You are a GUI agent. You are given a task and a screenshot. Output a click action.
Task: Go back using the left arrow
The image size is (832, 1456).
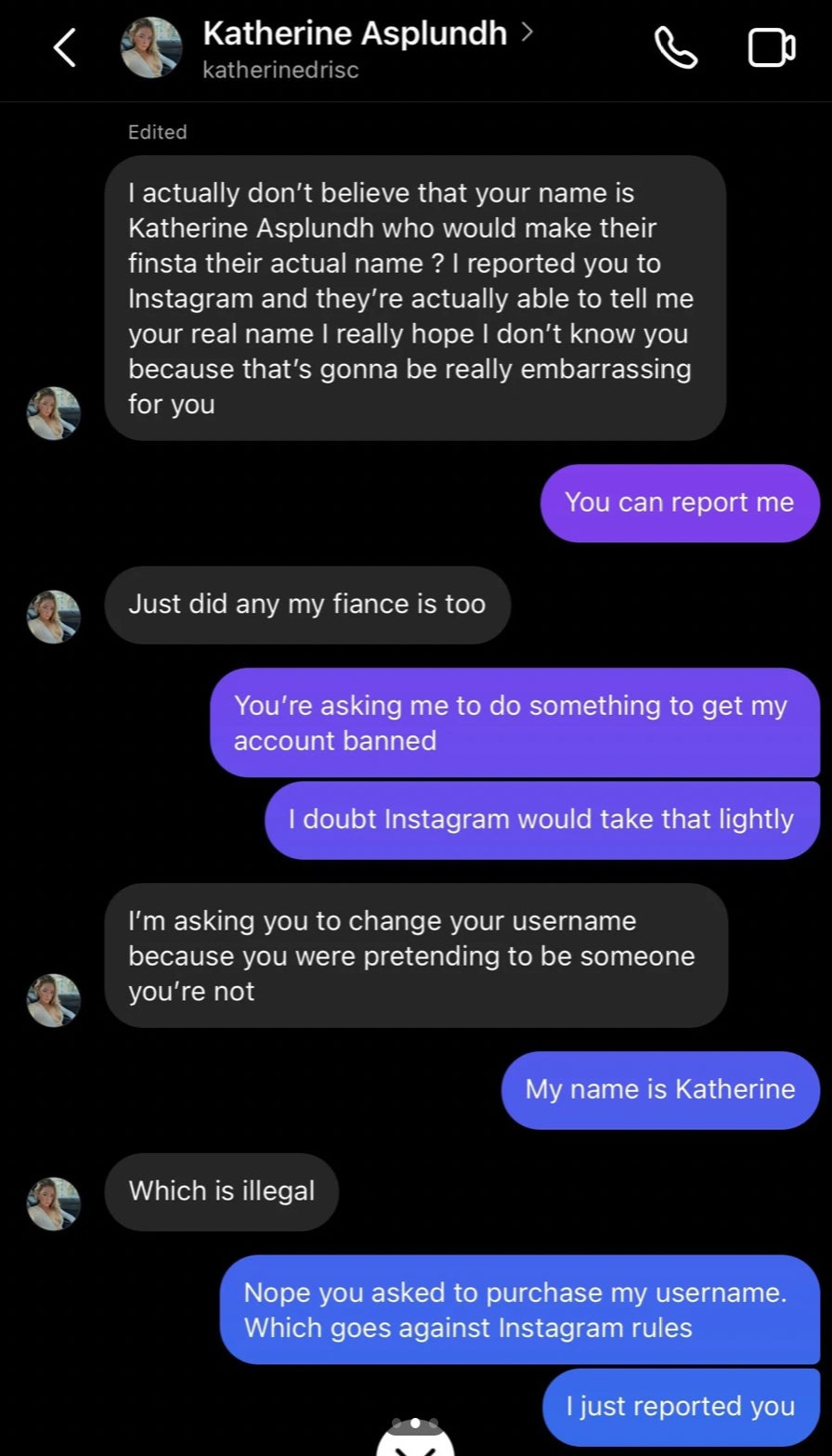pos(64,47)
